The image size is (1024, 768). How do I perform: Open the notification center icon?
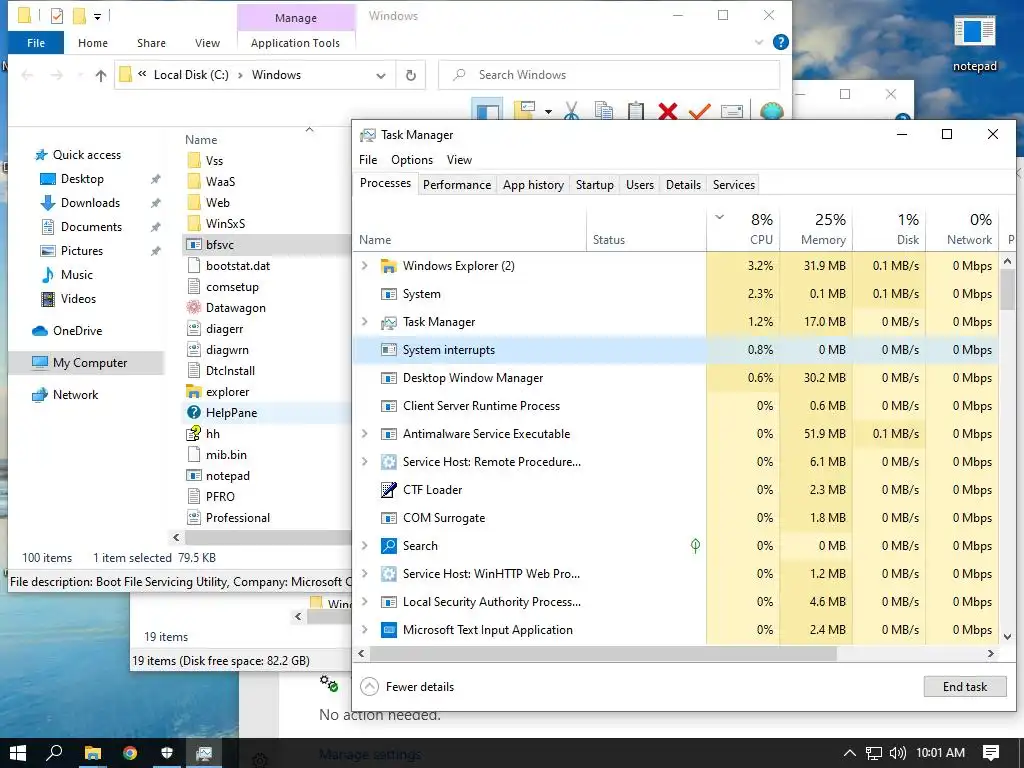point(991,753)
